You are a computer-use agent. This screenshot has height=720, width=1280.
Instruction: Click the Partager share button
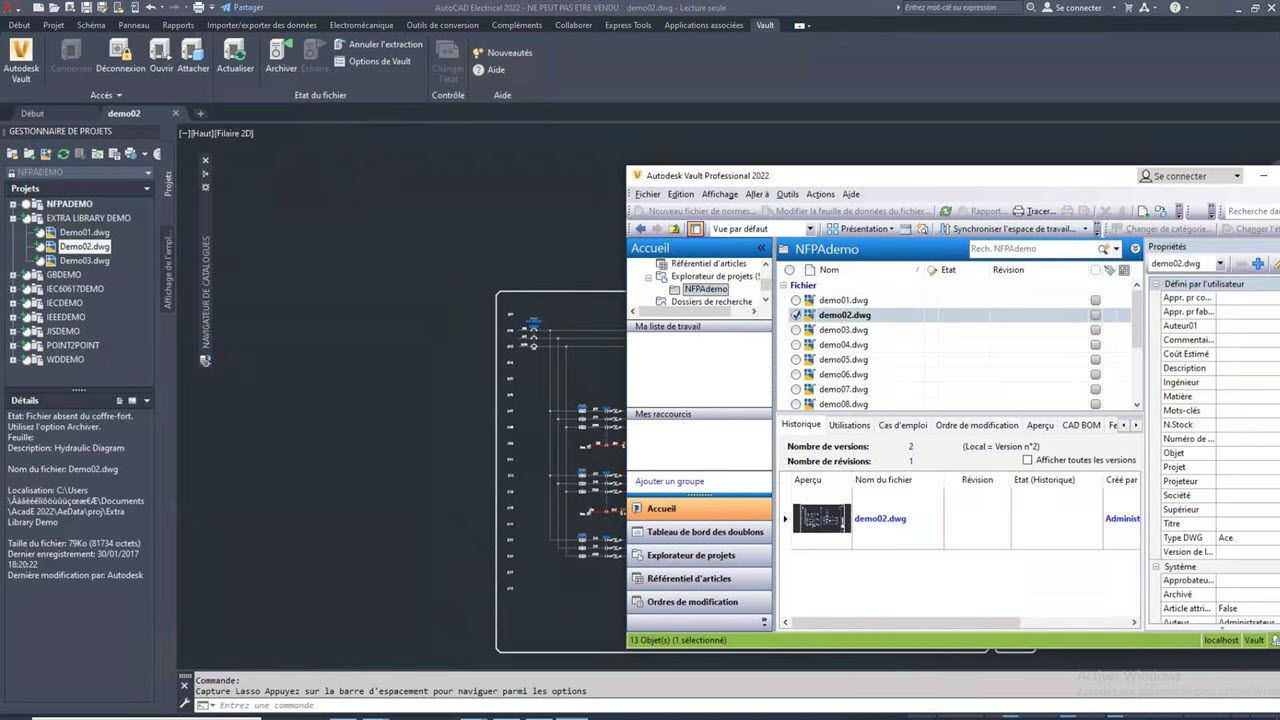tap(242, 8)
